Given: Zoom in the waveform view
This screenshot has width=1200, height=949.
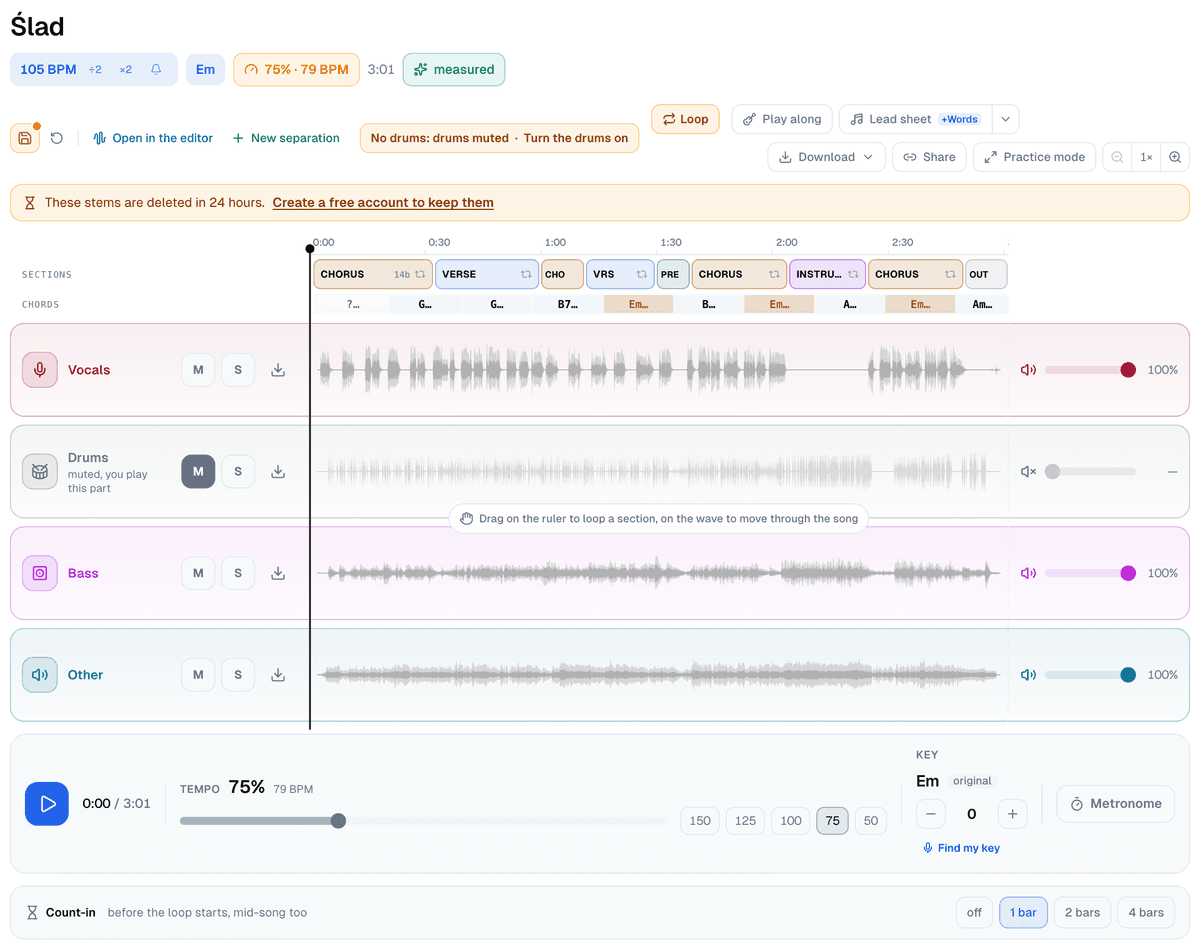Looking at the screenshot, I should pyautogui.click(x=1175, y=157).
